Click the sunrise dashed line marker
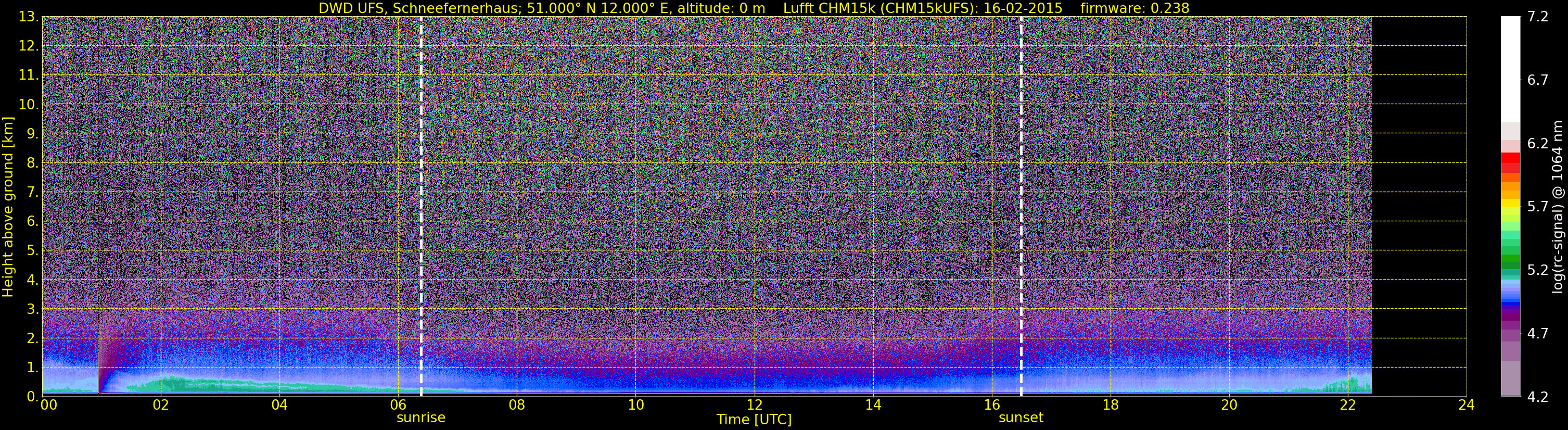 coord(420,207)
